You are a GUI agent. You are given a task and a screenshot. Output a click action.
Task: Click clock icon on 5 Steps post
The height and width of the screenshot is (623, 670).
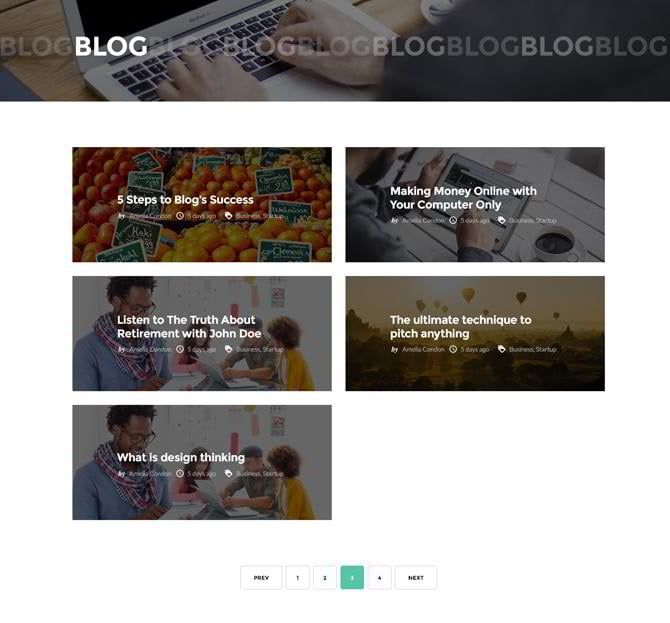click(x=180, y=216)
